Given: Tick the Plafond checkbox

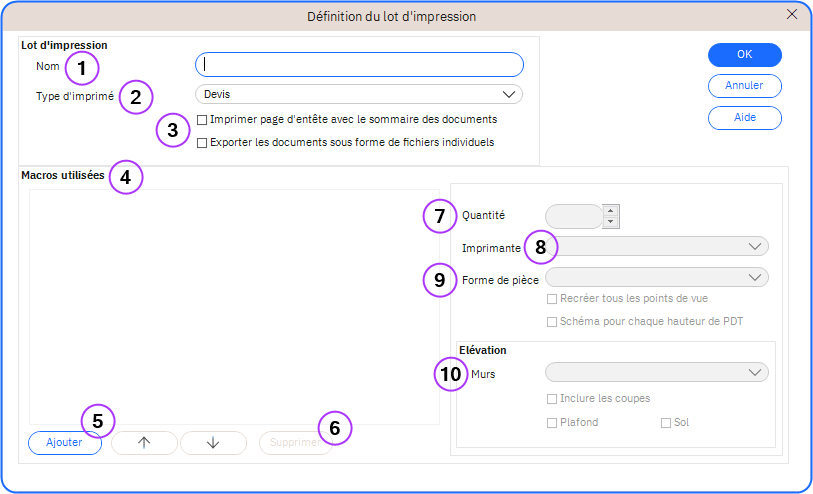Looking at the screenshot, I should pos(552,423).
